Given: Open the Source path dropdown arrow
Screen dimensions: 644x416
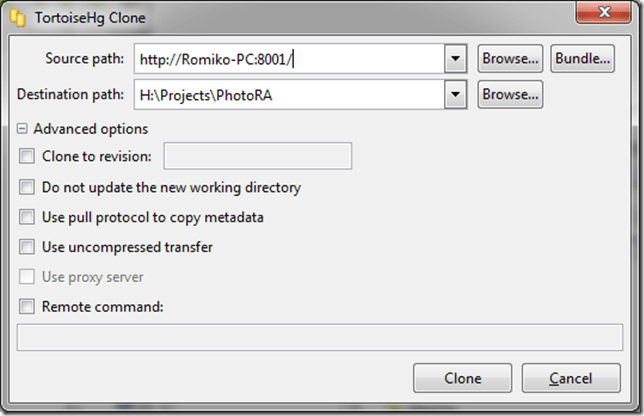Looking at the screenshot, I should click(x=456, y=59).
